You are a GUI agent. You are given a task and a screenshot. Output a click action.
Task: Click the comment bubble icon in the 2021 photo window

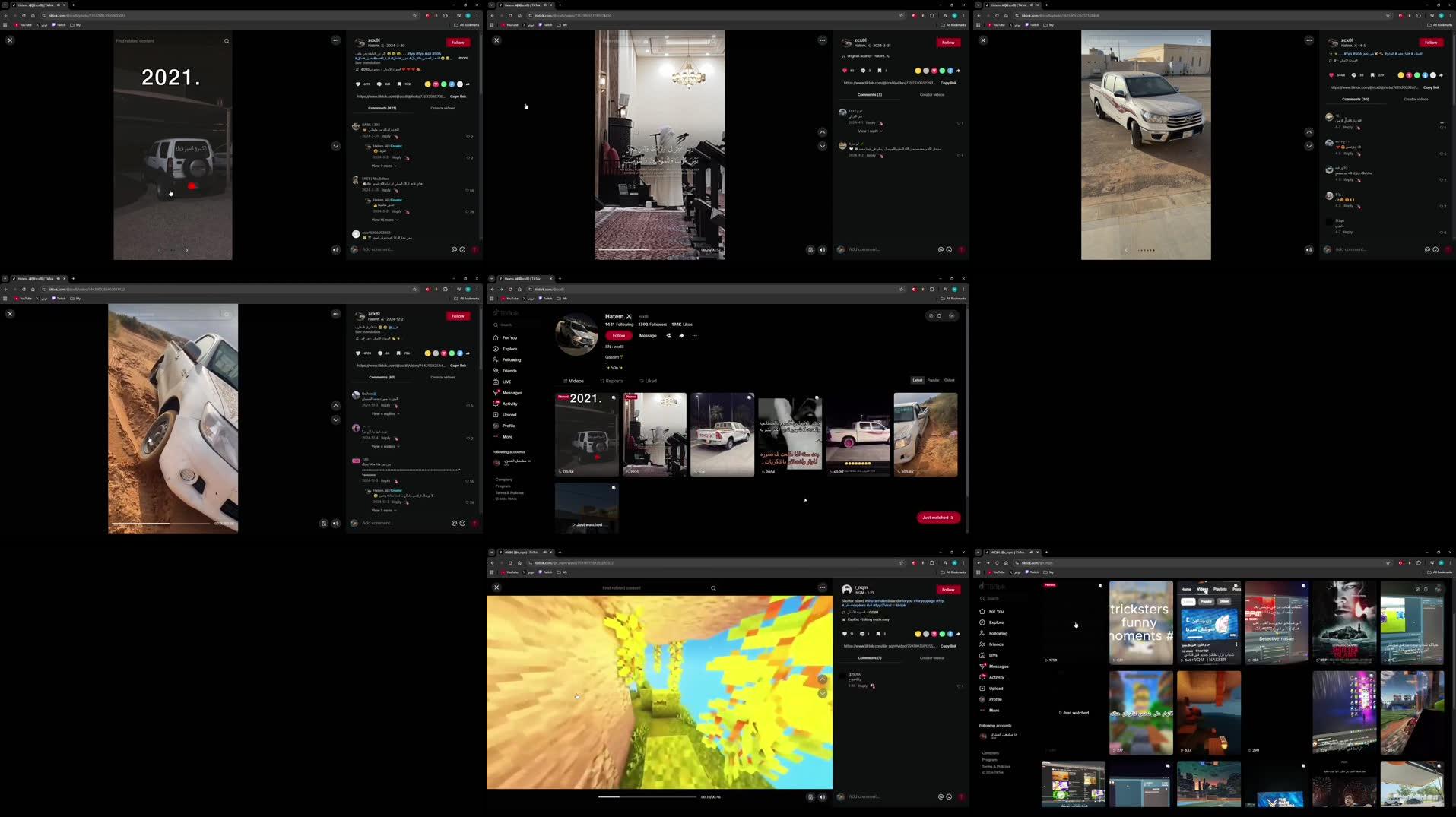(x=379, y=84)
